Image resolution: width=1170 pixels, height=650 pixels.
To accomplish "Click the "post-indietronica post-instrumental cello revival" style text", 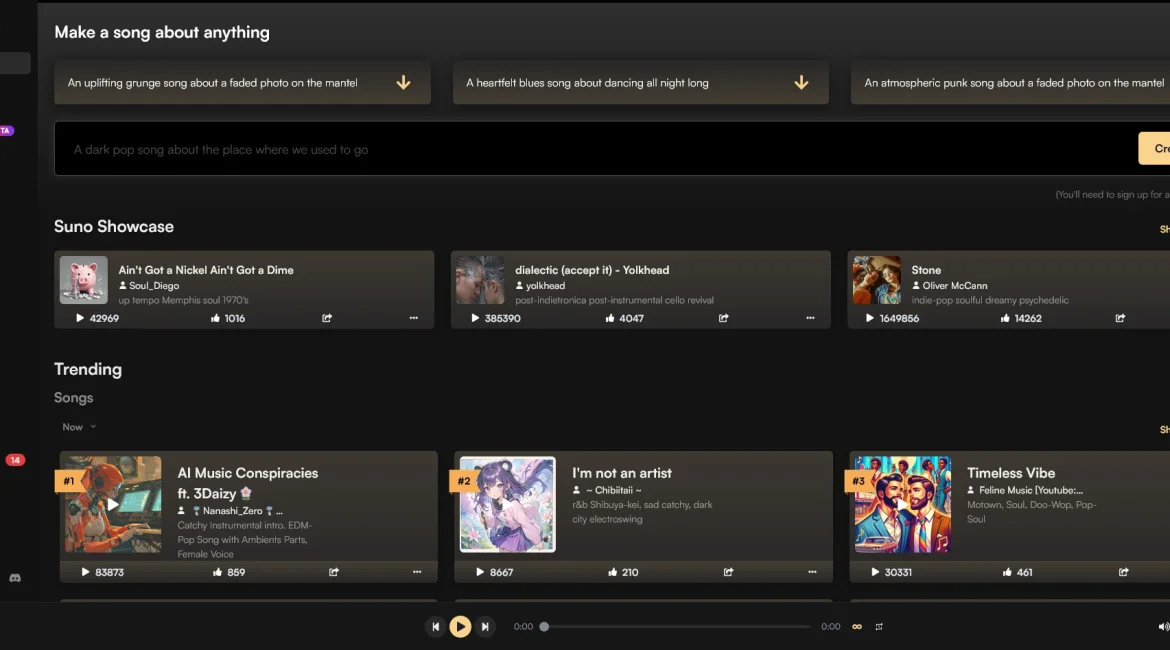I will pos(614,300).
